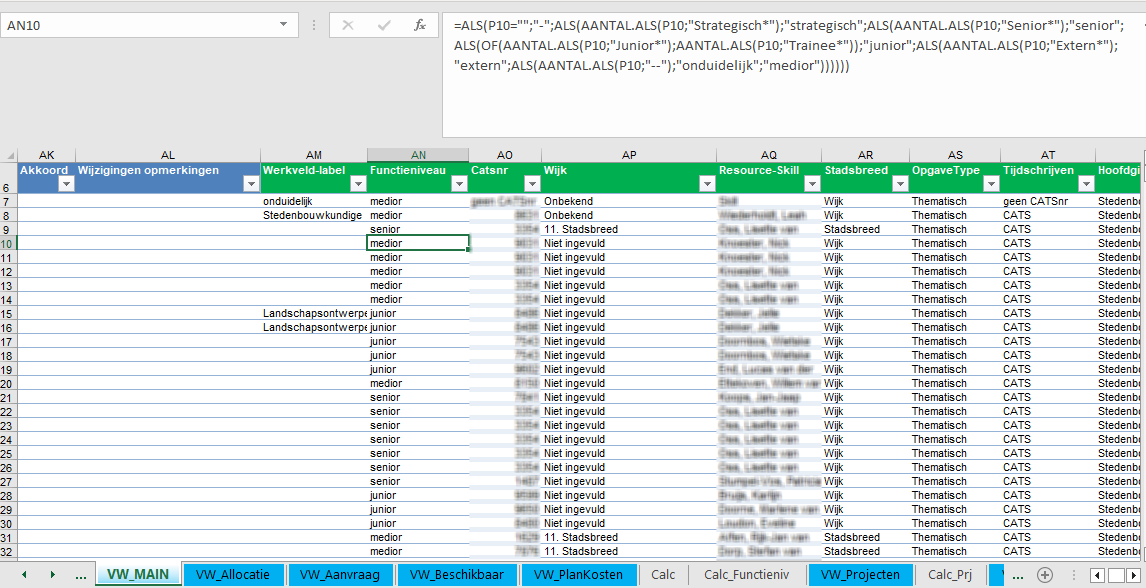Image resolution: width=1146 pixels, height=588 pixels.
Task: Click the ellipsis for hidden sheet tabs
Action: (x=81, y=575)
